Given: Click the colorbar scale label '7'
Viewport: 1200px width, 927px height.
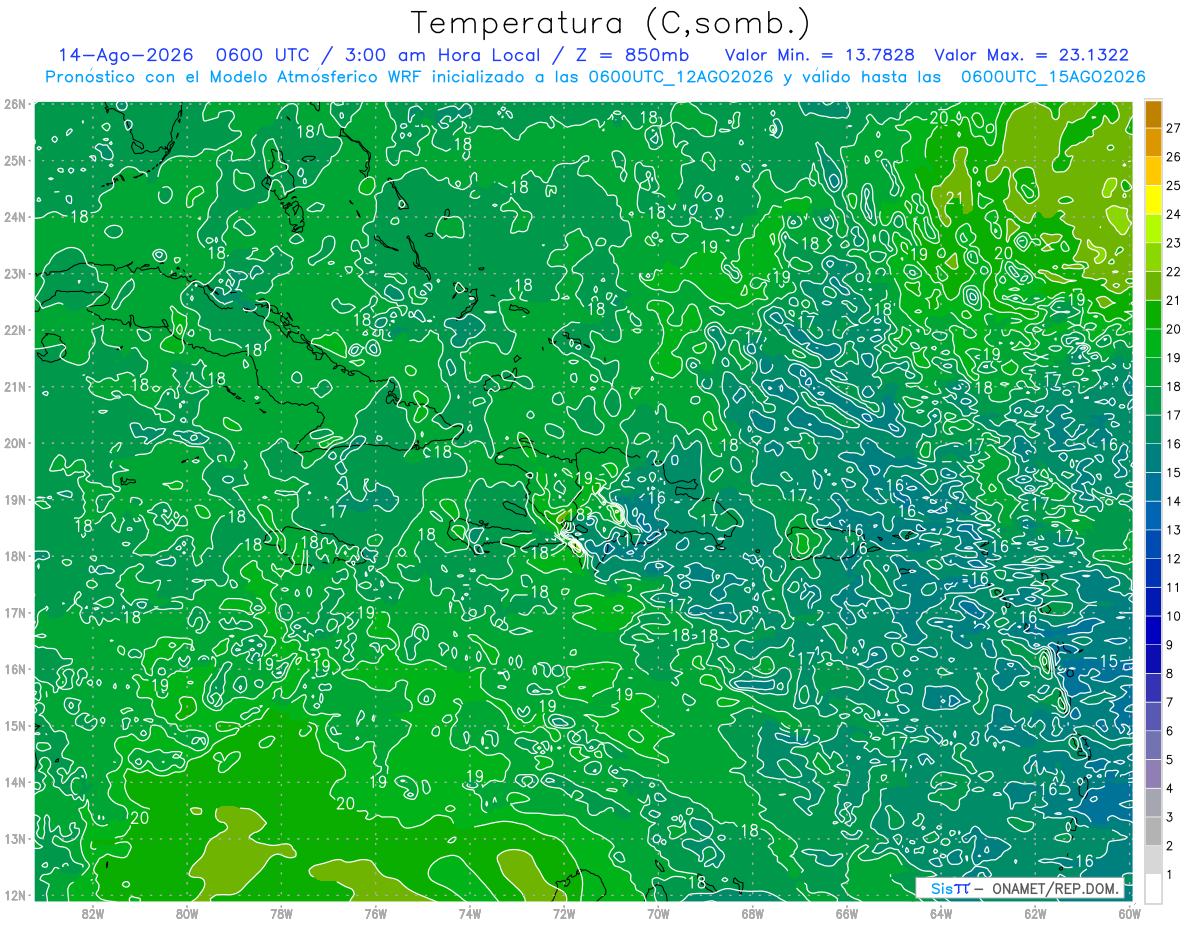Looking at the screenshot, I should click(x=1170, y=702).
